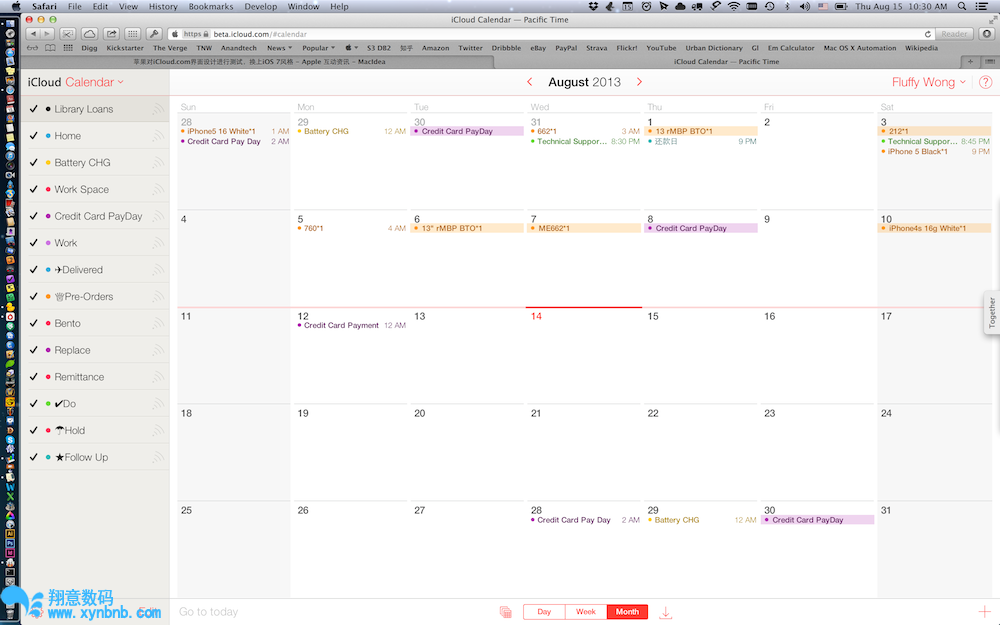This screenshot has width=1000, height=625.
Task: Open Reading List glasses icon
Action: tap(32, 48)
